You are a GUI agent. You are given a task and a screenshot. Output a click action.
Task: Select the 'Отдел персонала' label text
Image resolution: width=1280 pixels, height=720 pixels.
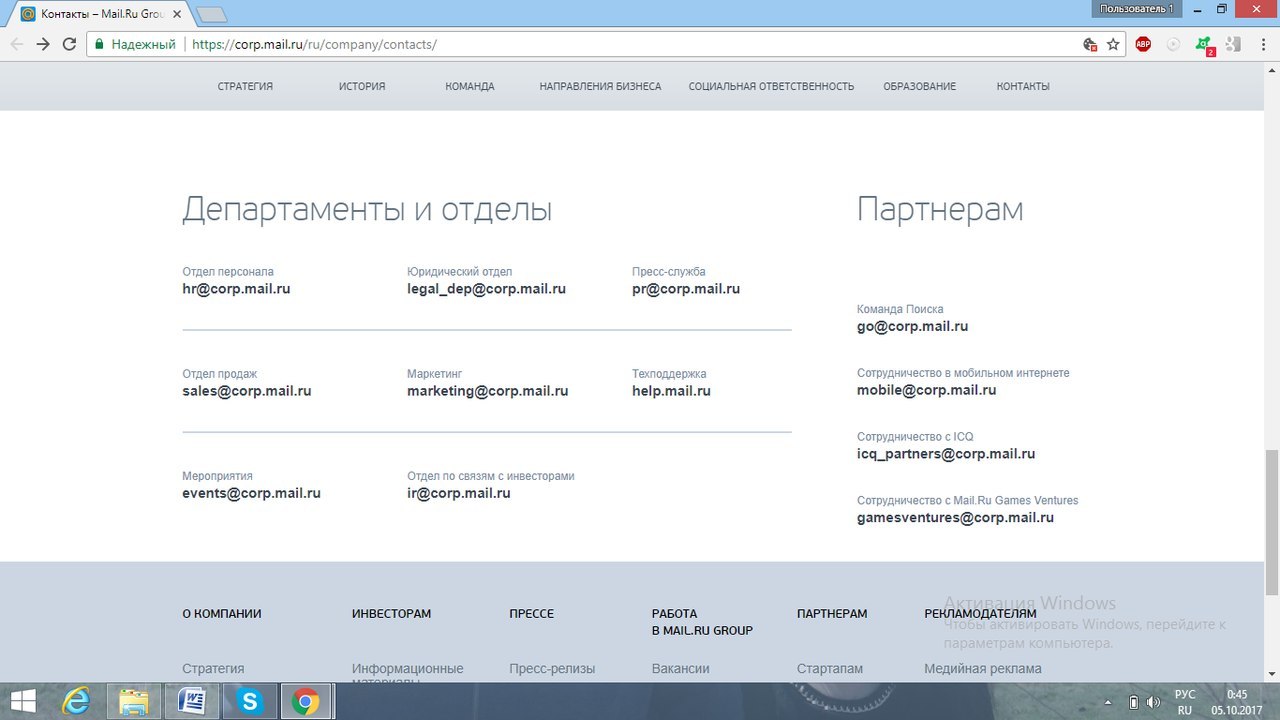pyautogui.click(x=228, y=272)
